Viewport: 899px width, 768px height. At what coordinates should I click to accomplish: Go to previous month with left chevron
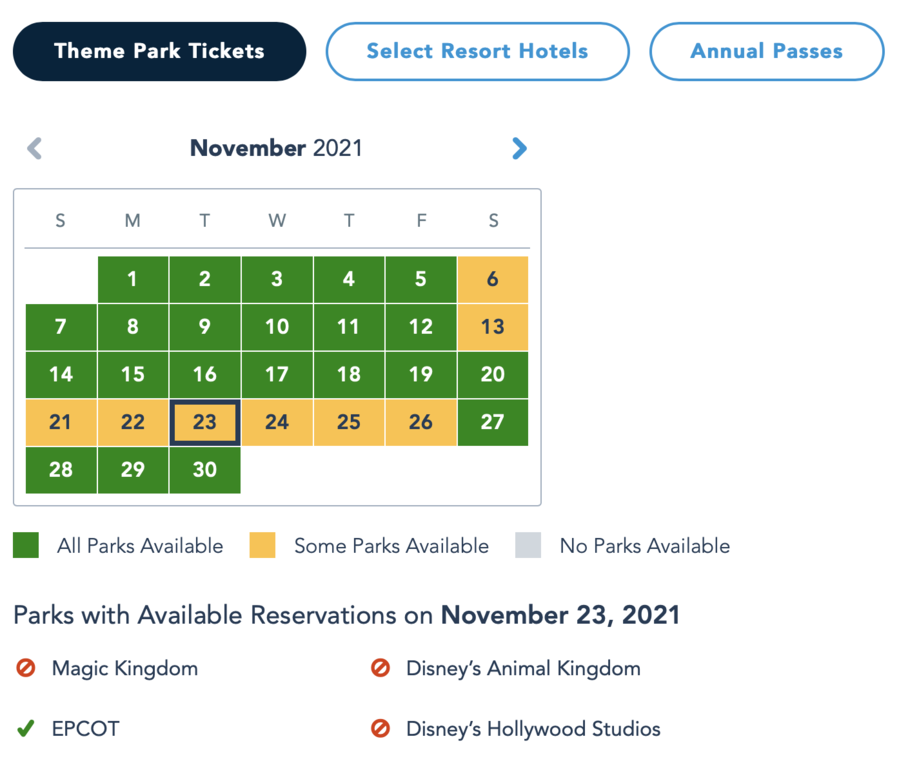35,148
